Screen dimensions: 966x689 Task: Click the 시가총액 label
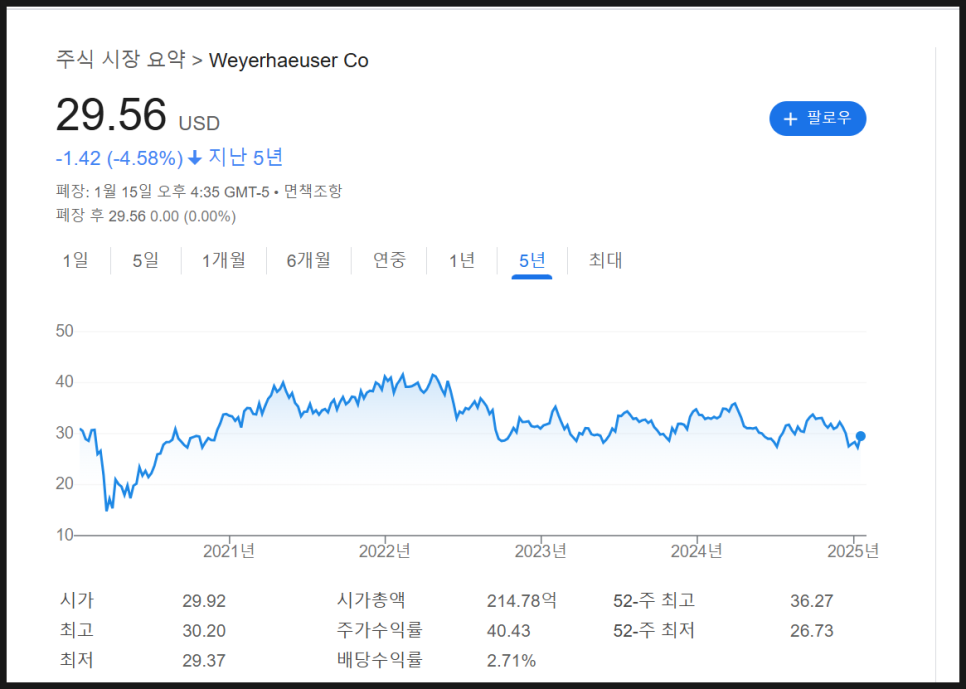(371, 600)
